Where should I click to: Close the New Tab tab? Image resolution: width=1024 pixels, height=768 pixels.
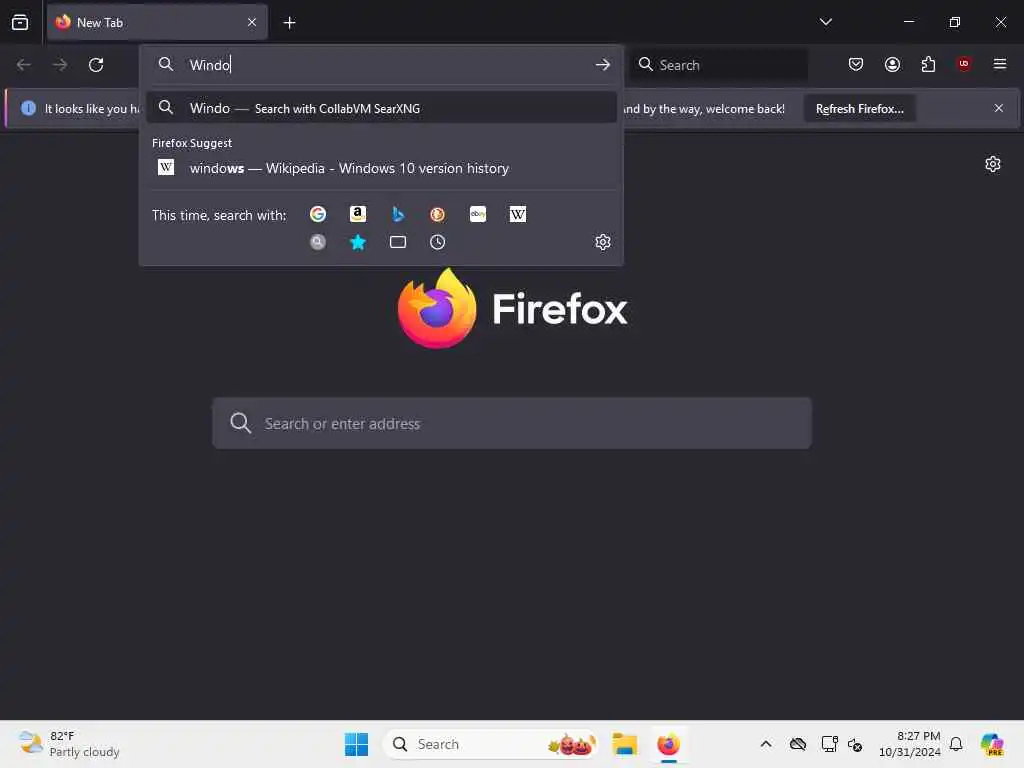click(252, 22)
